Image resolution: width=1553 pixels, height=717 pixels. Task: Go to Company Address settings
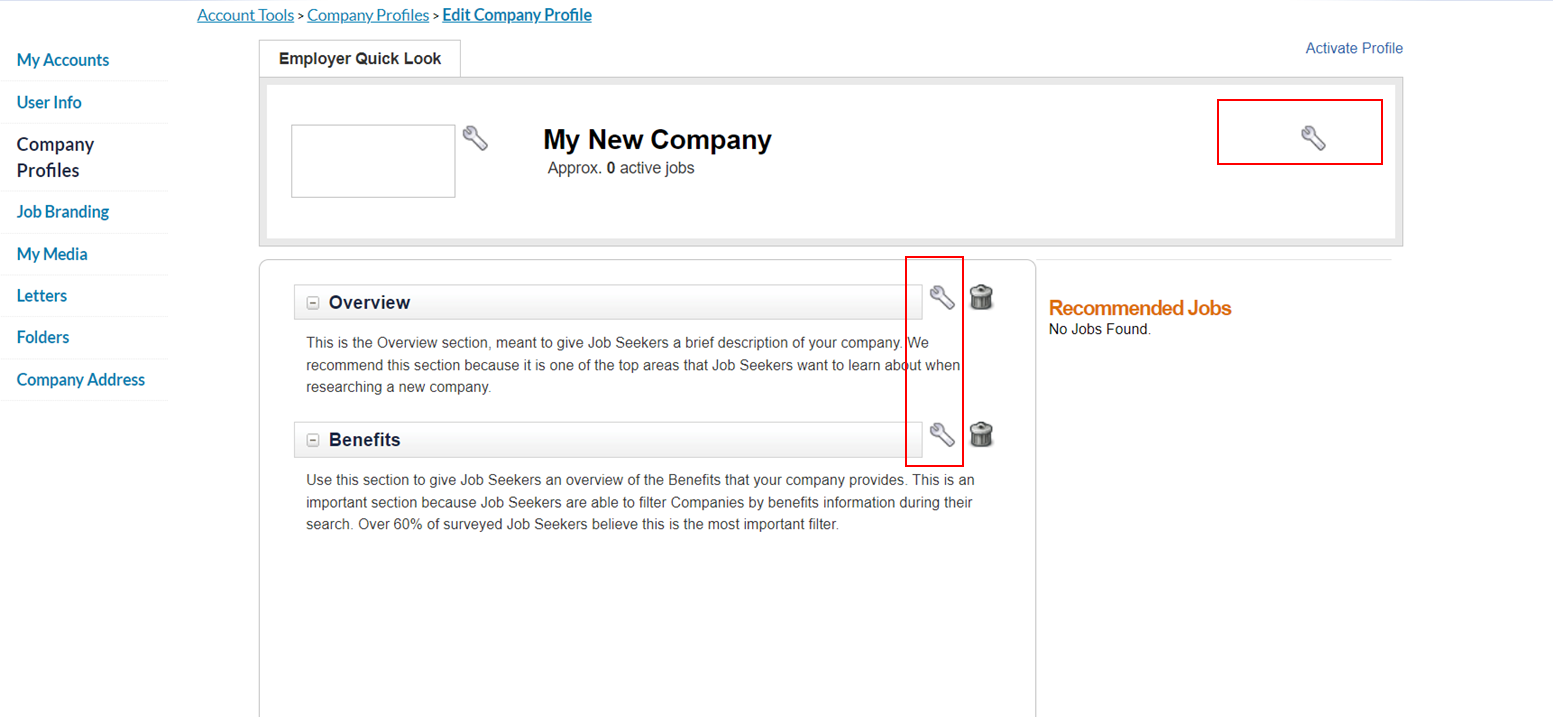tap(80, 379)
